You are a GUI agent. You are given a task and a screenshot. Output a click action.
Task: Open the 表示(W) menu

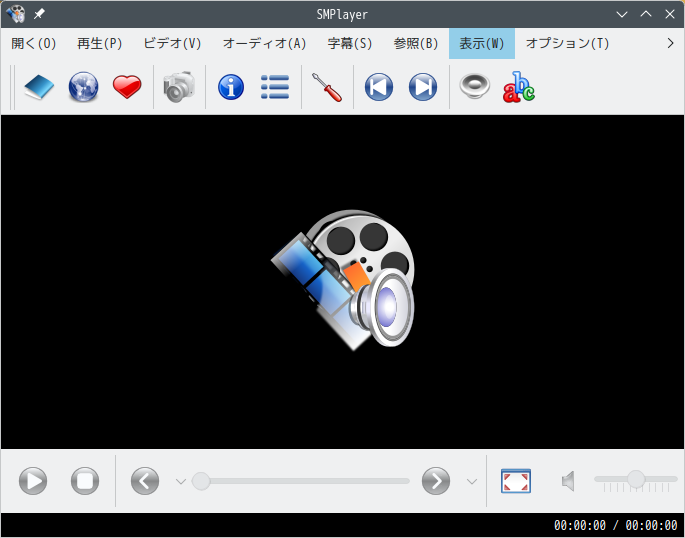(x=482, y=43)
